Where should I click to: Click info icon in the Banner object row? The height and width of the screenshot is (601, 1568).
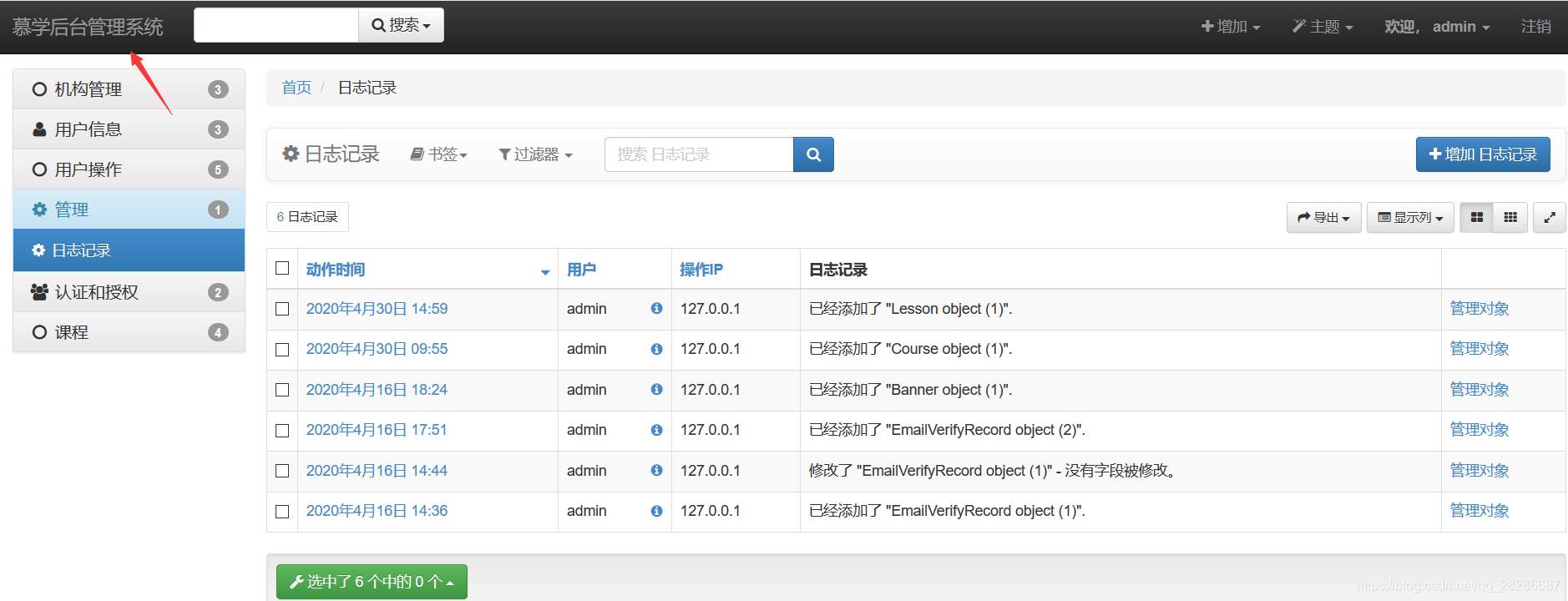pos(656,390)
